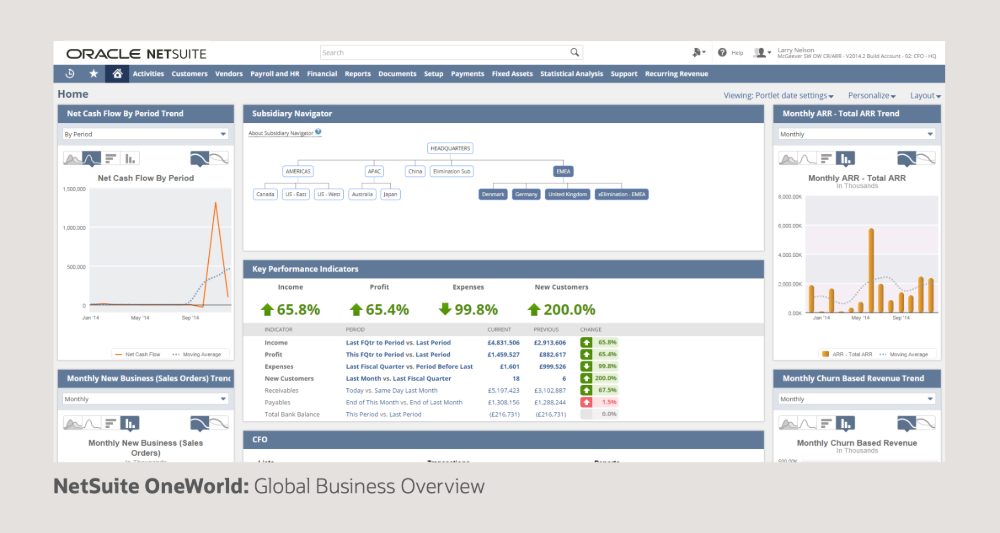This screenshot has height=533, width=1000.
Task: Toggle Moving Average legend in Net Cash Flow chart
Action: click(197, 354)
